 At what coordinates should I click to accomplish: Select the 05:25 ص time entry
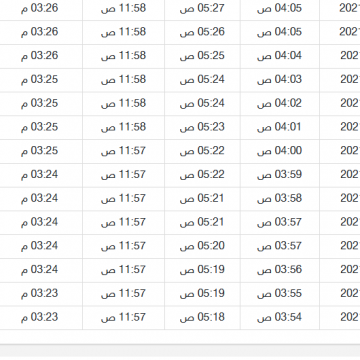click(x=202, y=56)
